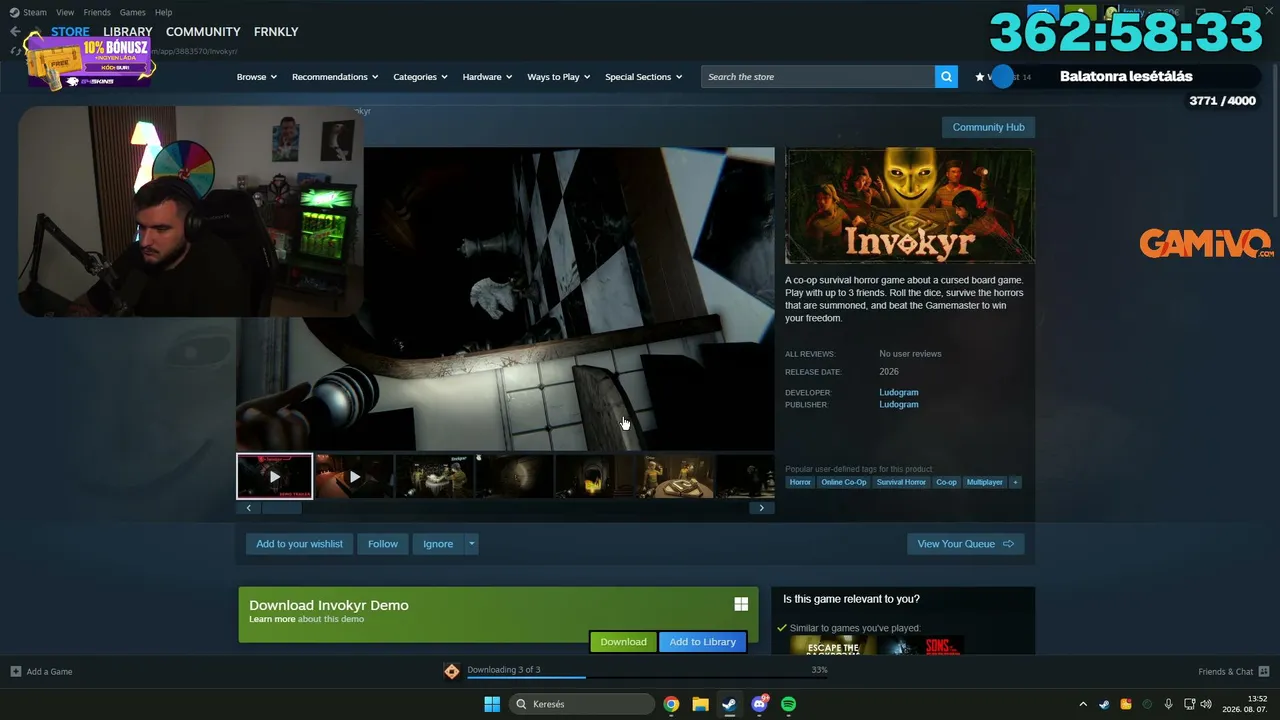Click the Community Hub button
The image size is (1280, 720).
pyautogui.click(x=988, y=127)
